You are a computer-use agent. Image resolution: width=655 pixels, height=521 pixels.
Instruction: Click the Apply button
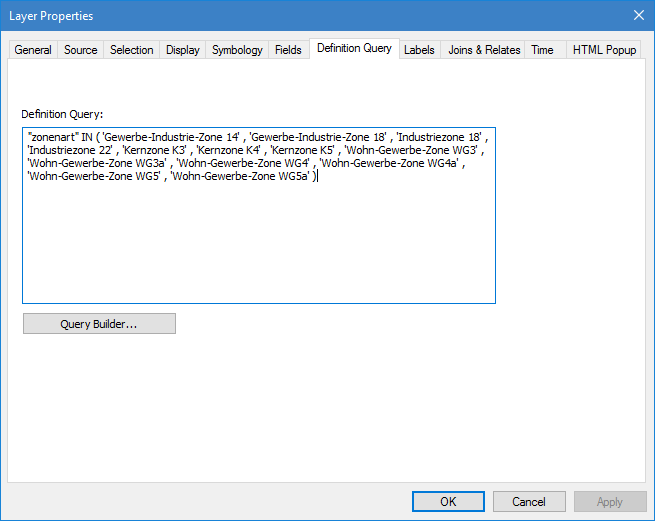tap(609, 502)
